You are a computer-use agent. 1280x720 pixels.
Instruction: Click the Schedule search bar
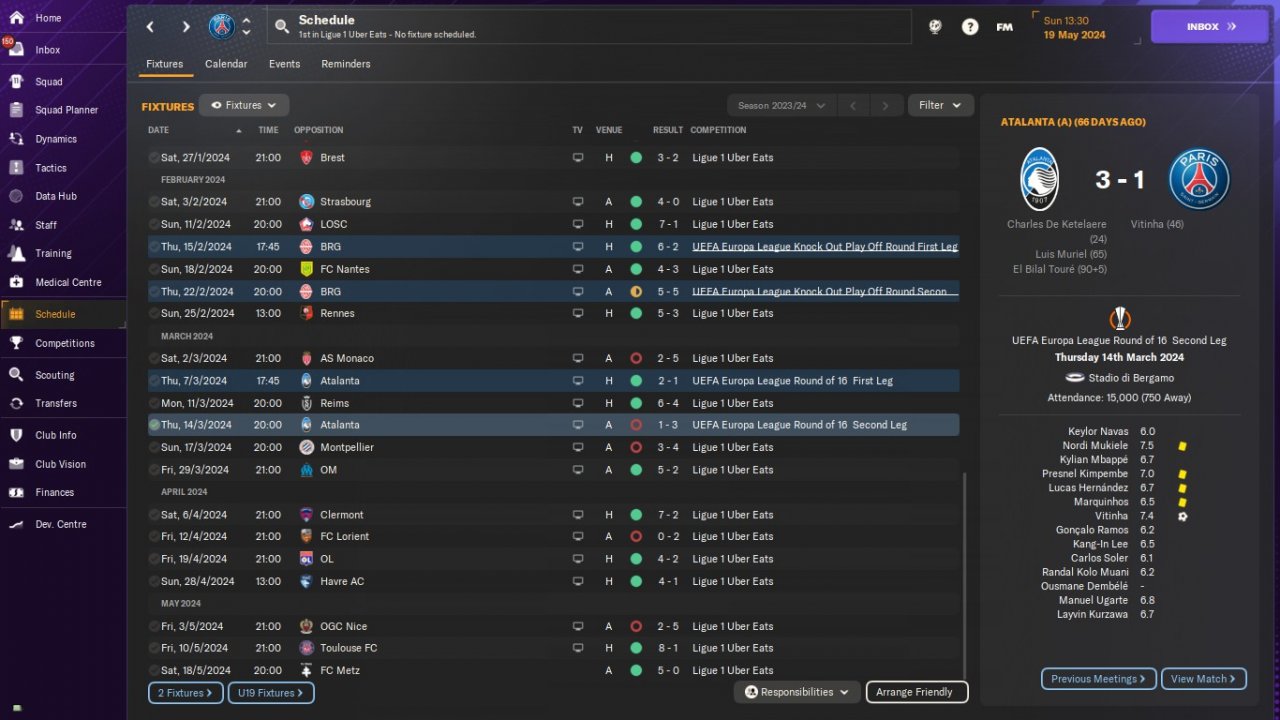(590, 27)
